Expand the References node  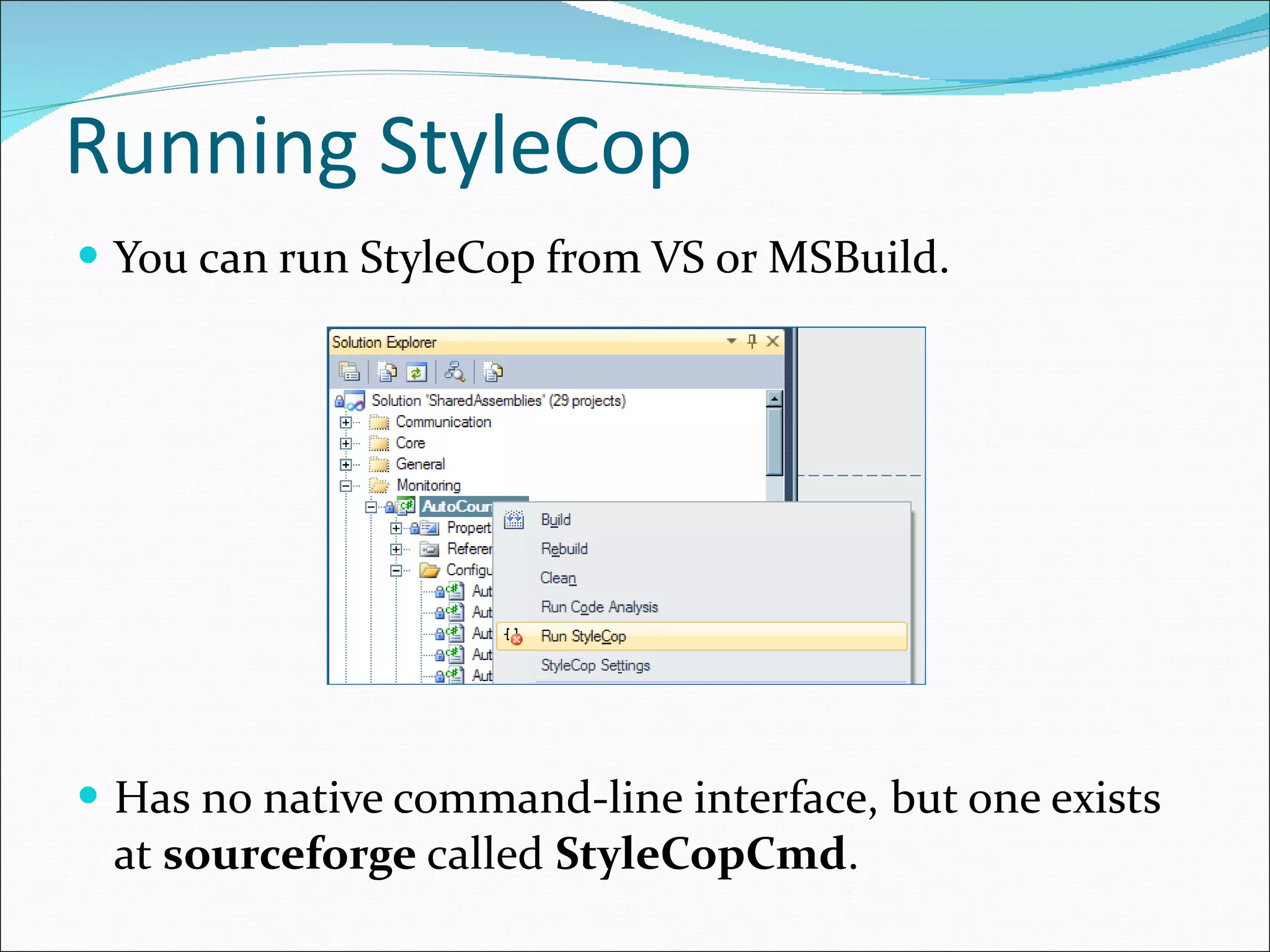point(396,549)
